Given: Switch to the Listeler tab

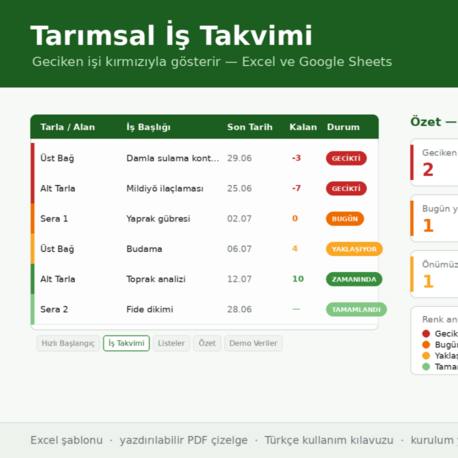Looking at the screenshot, I should (x=171, y=343).
